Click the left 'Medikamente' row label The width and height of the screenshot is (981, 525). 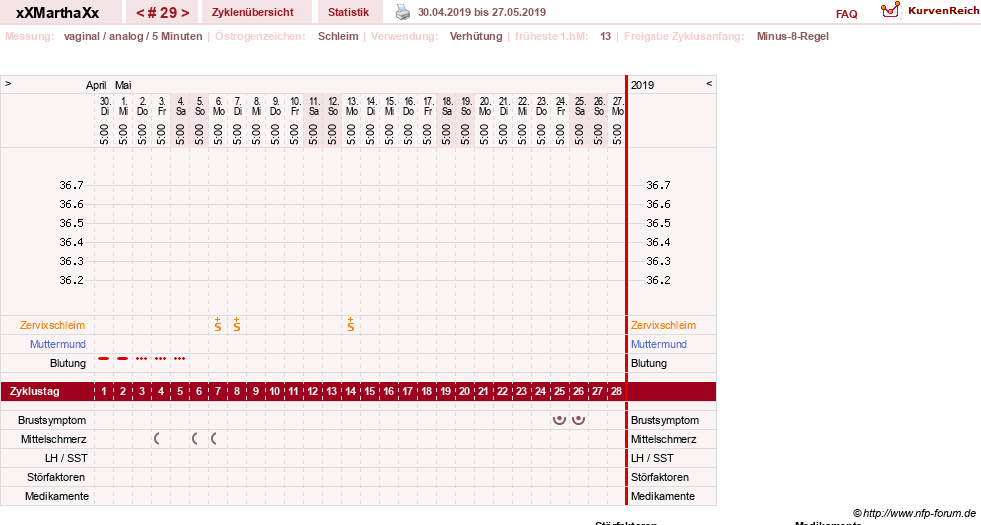[57, 496]
